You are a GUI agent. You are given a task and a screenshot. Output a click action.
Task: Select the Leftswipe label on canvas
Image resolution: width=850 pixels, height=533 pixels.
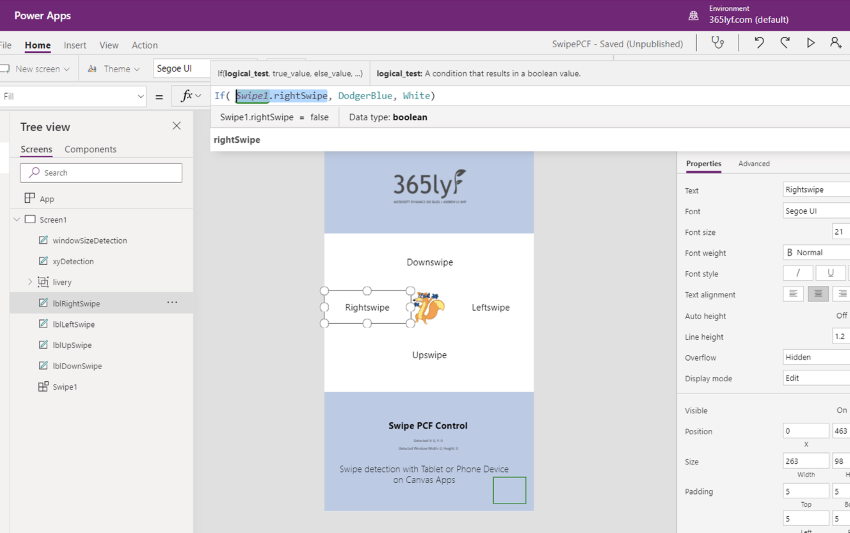[490, 307]
